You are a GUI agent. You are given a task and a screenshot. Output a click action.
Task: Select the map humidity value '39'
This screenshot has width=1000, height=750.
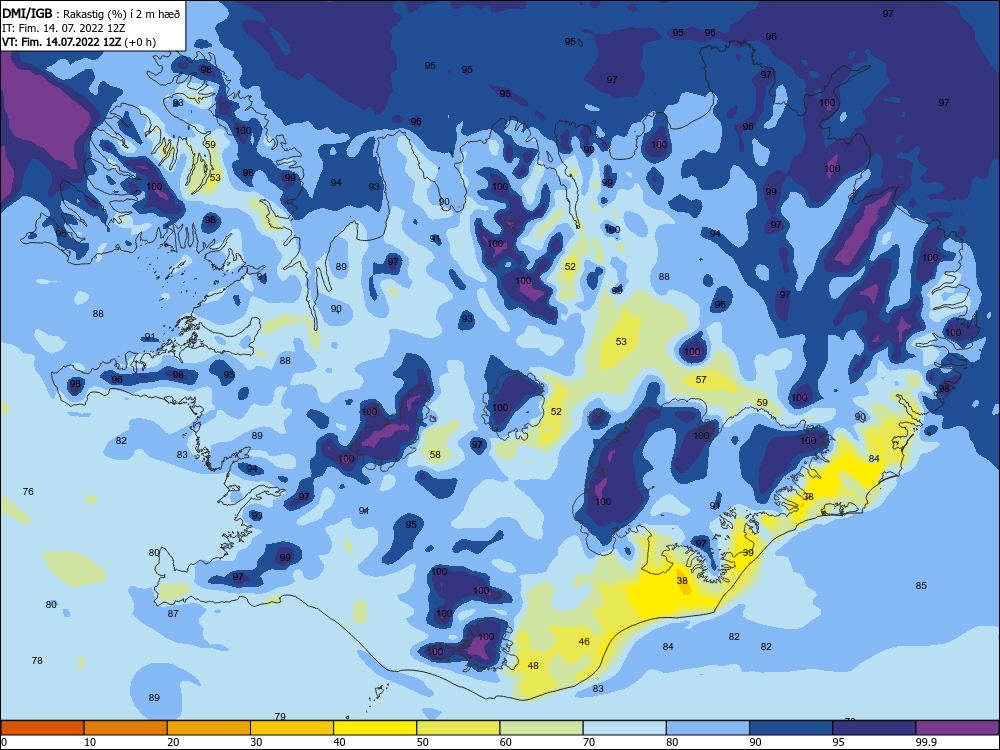[748, 552]
